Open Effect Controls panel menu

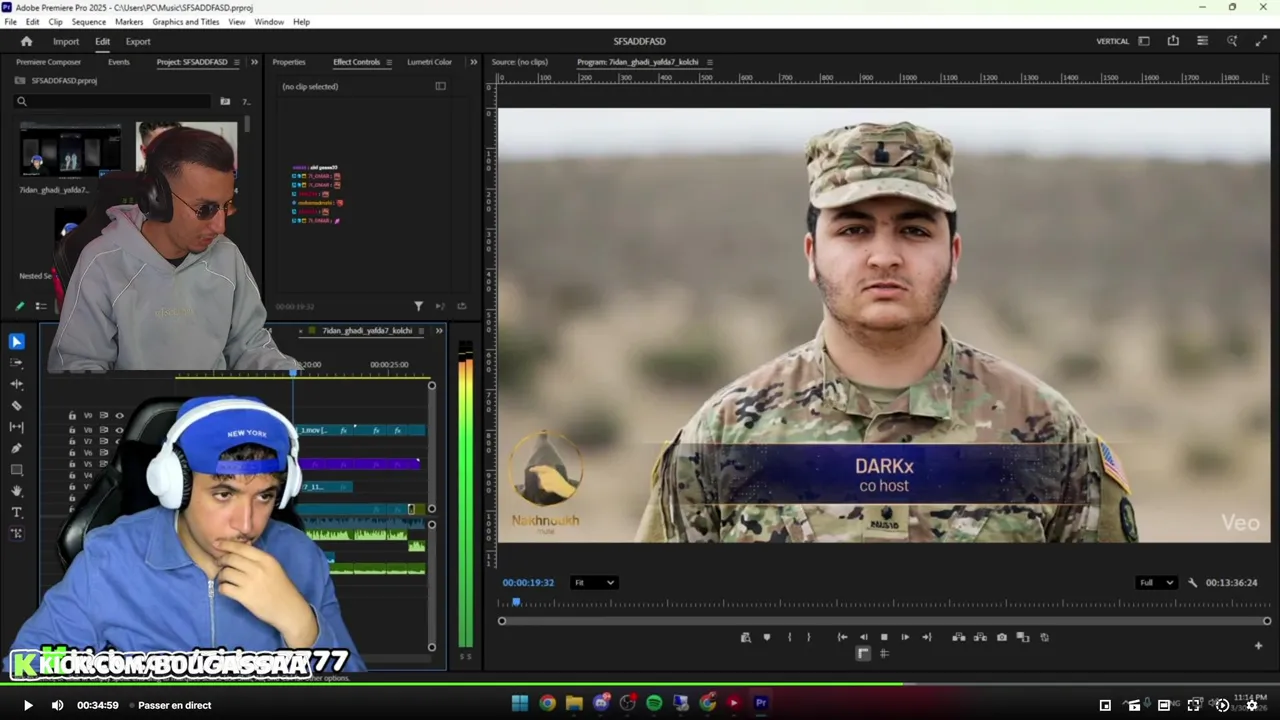point(388,62)
